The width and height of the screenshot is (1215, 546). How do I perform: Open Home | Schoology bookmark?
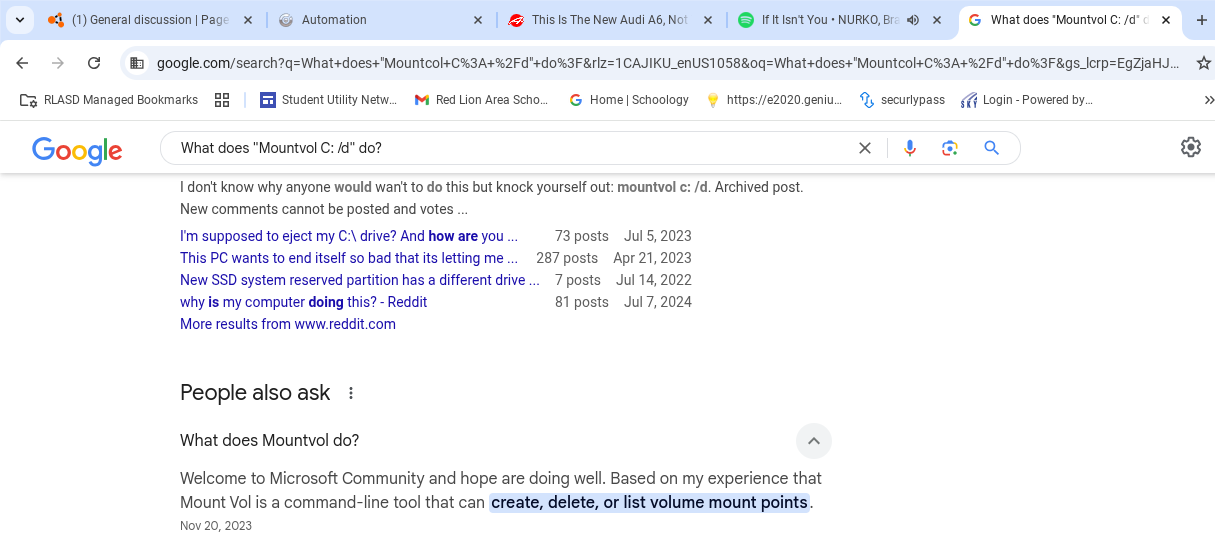point(628,100)
